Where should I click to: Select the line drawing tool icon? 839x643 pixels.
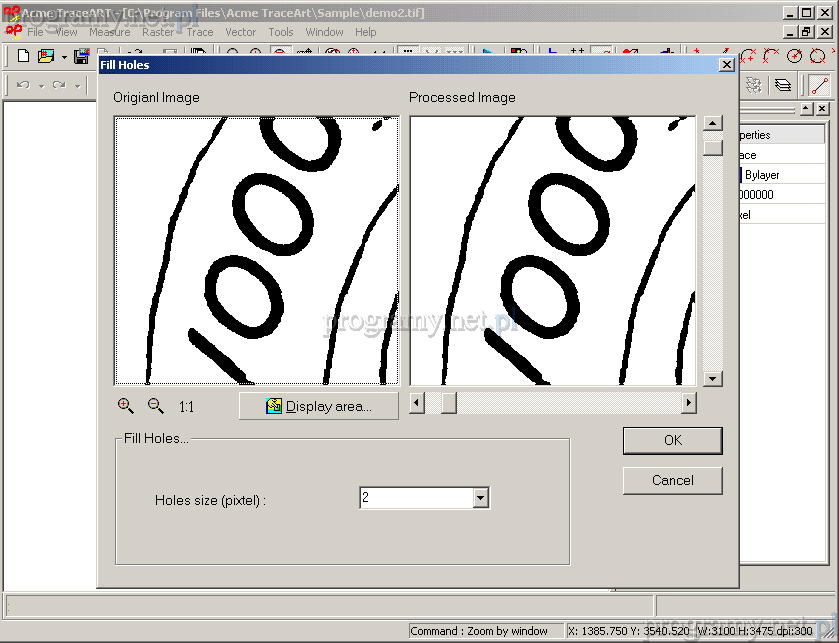coord(819,85)
